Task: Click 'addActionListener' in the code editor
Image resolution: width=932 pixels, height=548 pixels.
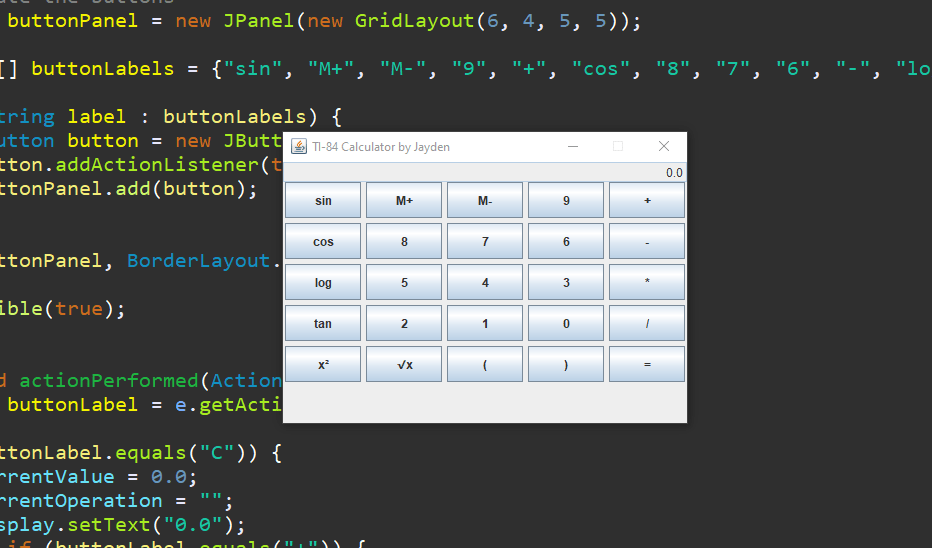Action: [157, 165]
